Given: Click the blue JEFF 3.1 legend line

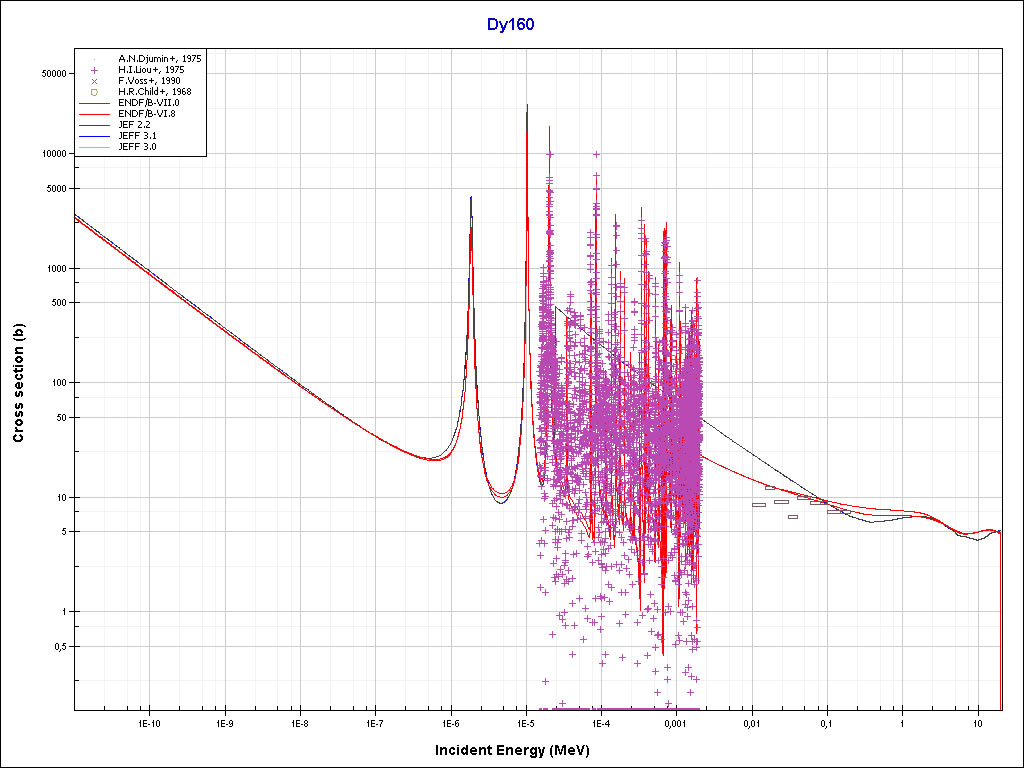Looking at the screenshot, I should point(95,136).
